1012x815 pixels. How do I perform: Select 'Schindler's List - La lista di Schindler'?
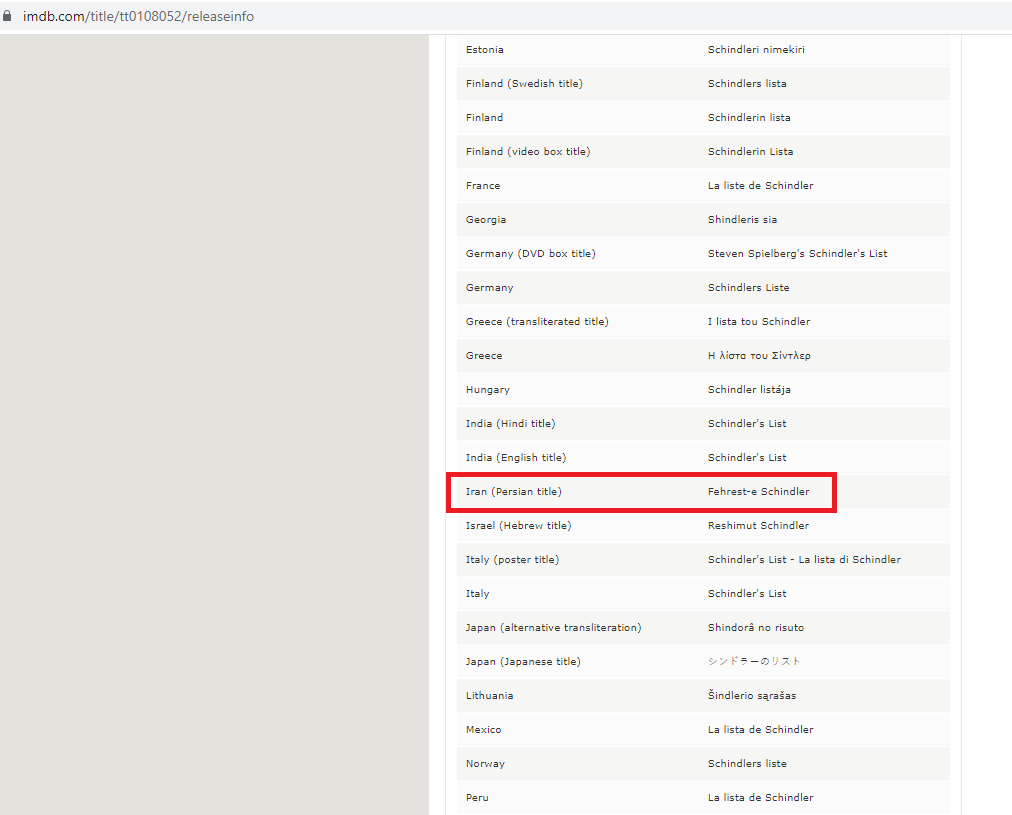point(804,560)
